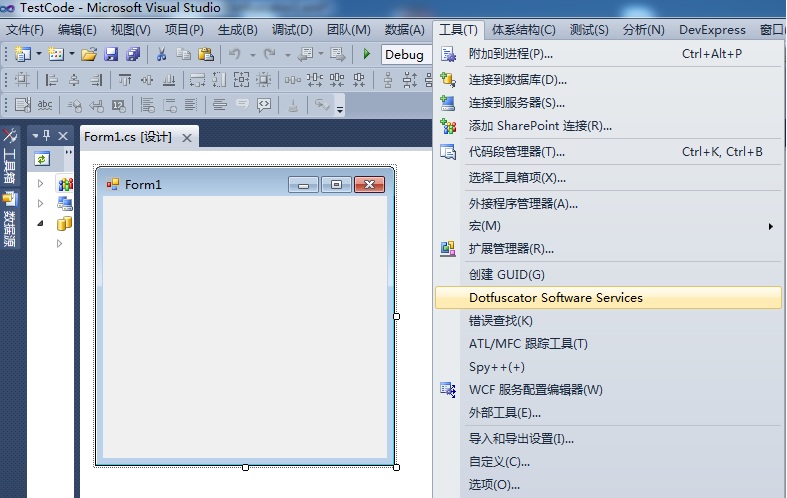This screenshot has height=498, width=787.
Task: Open Navigate Backward dropdown arrow
Action: tap(321, 54)
